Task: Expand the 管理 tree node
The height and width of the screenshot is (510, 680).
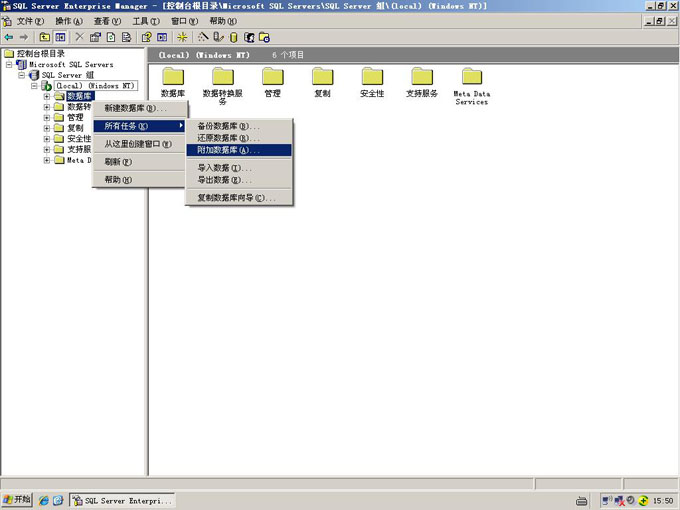Action: click(47, 118)
